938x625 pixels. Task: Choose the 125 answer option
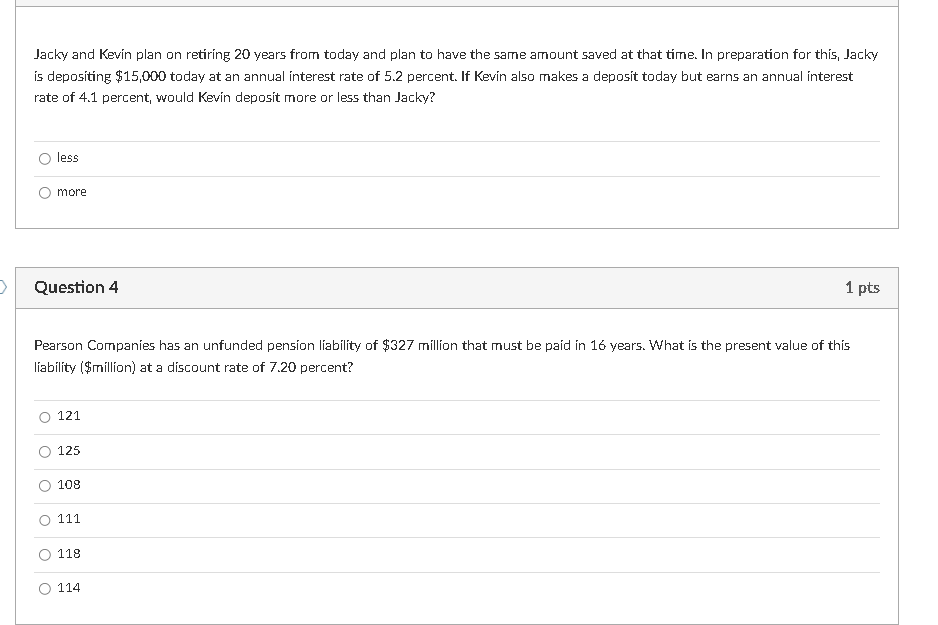(x=44, y=451)
